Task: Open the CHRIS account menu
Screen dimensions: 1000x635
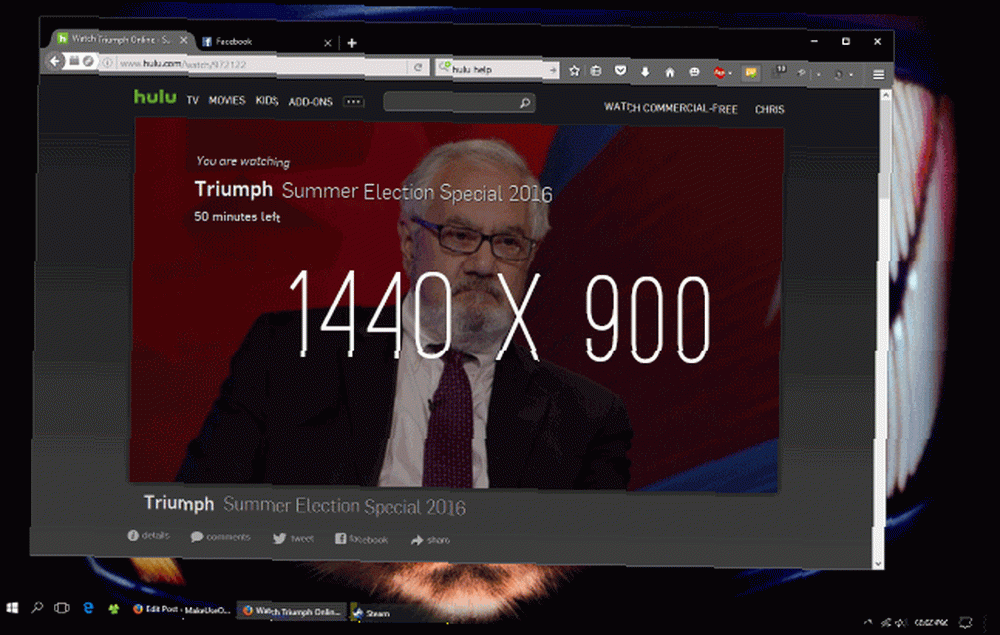Action: 770,110
